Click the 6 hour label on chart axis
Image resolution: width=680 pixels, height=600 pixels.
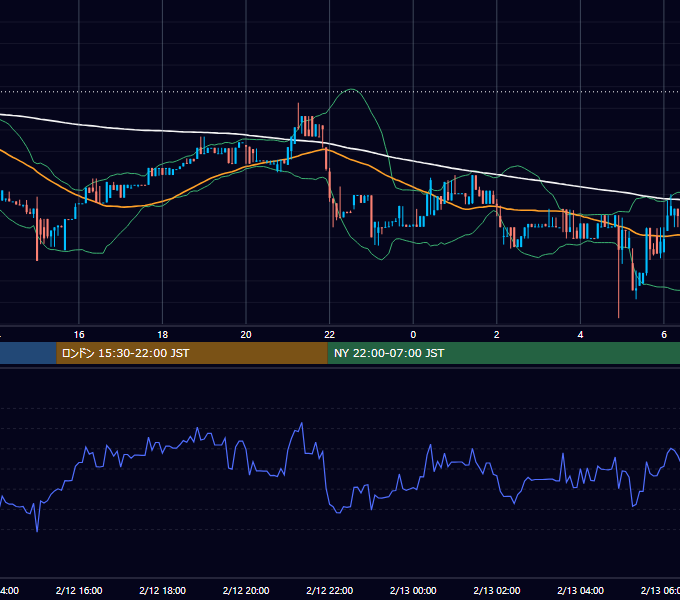coord(664,335)
